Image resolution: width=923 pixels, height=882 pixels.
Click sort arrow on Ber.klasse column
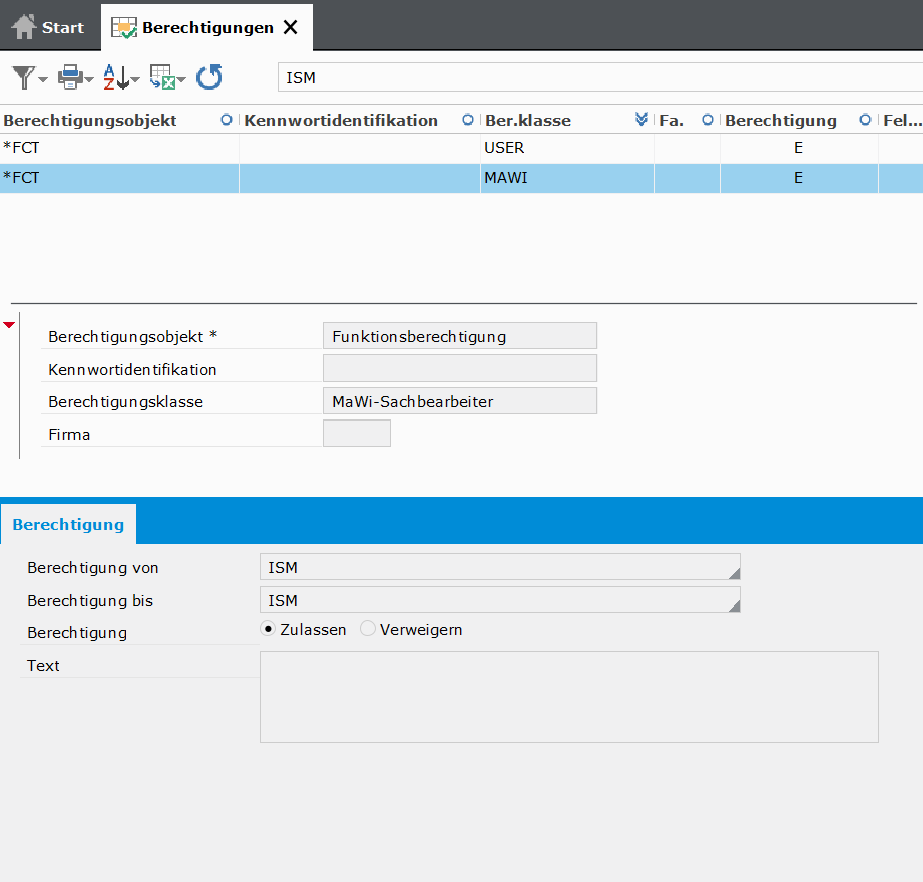pyautogui.click(x=642, y=120)
